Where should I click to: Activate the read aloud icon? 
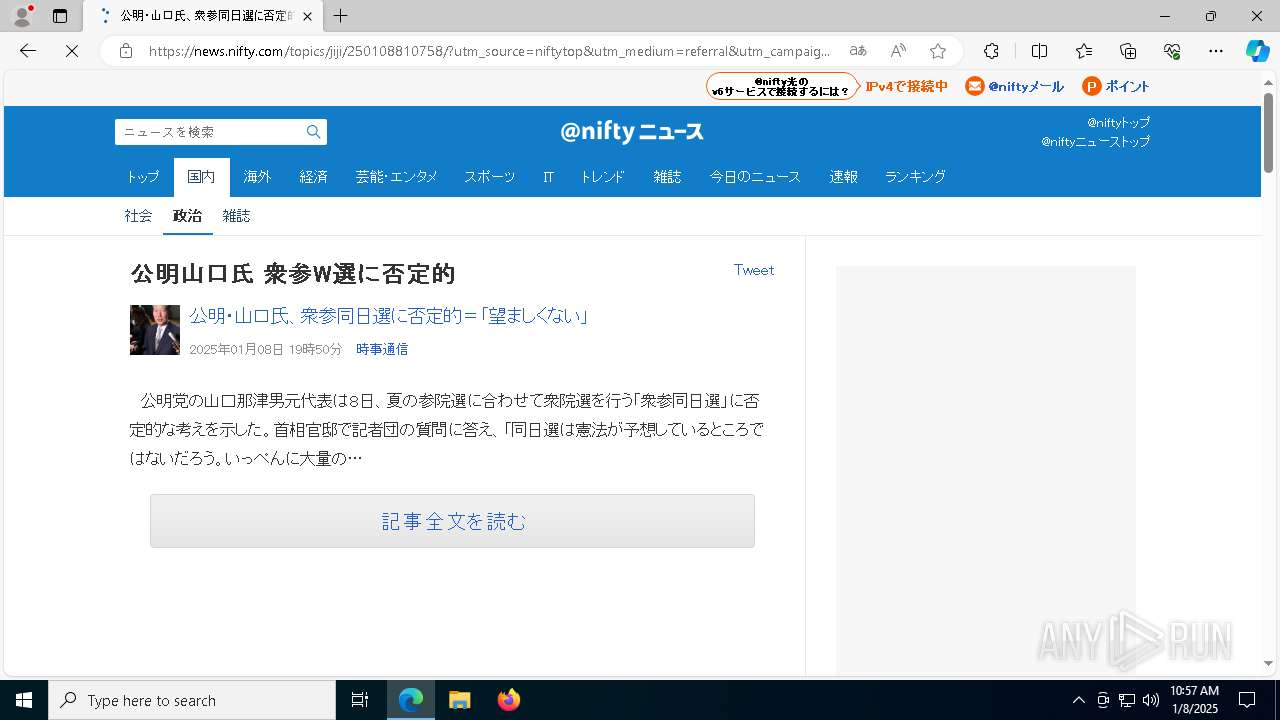click(898, 51)
